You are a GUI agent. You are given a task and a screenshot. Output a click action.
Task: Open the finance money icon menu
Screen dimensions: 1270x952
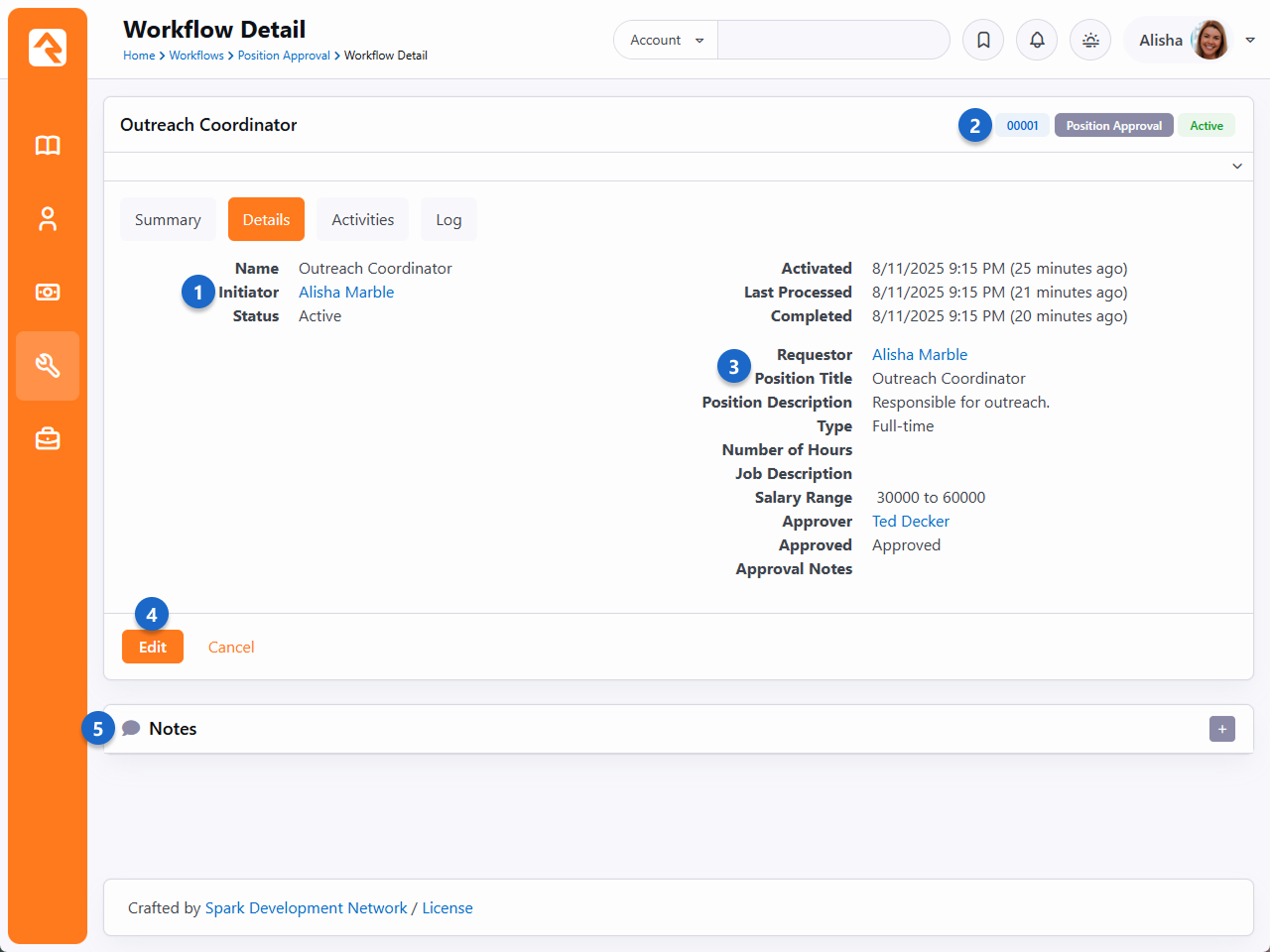(x=48, y=293)
